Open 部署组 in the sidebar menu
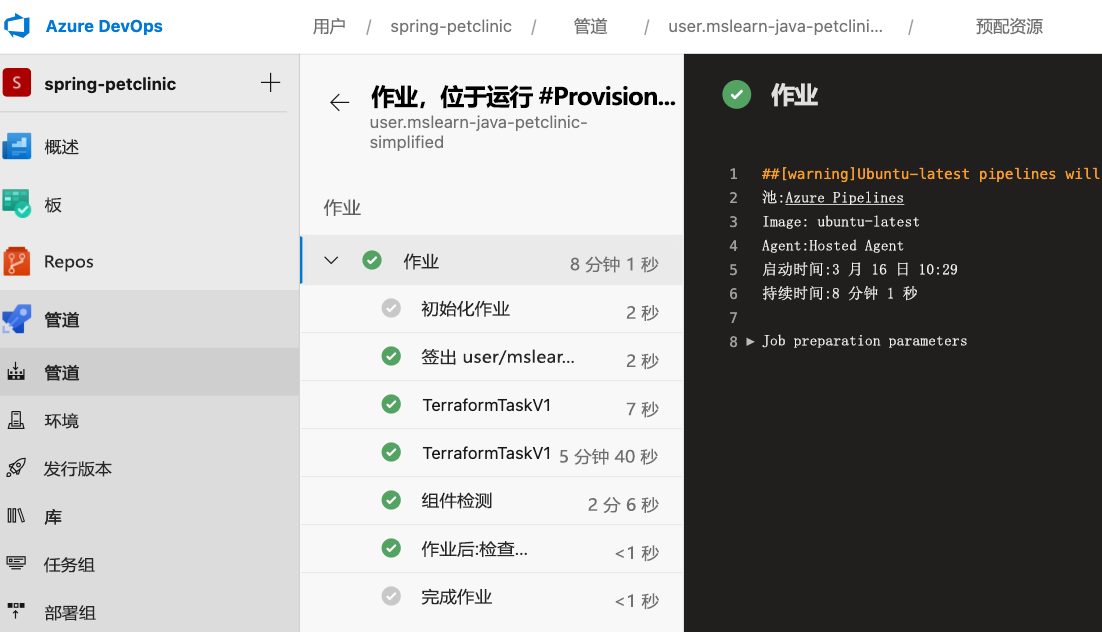 coord(70,612)
